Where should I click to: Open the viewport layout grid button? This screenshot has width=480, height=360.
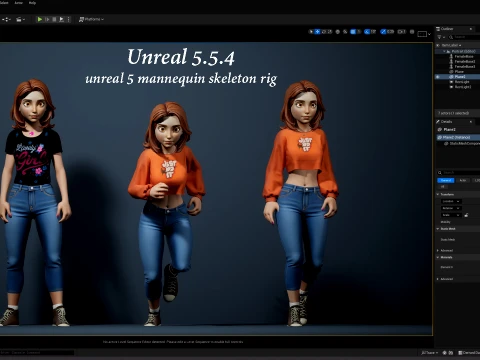click(412, 32)
